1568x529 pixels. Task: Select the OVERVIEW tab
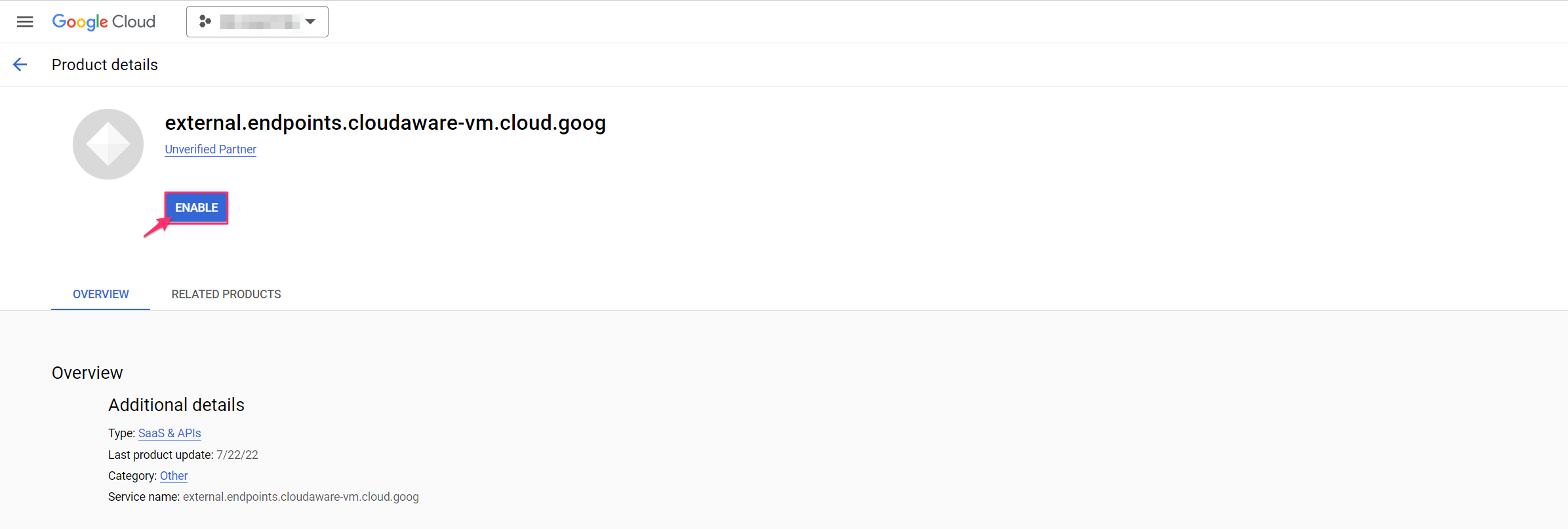point(100,294)
